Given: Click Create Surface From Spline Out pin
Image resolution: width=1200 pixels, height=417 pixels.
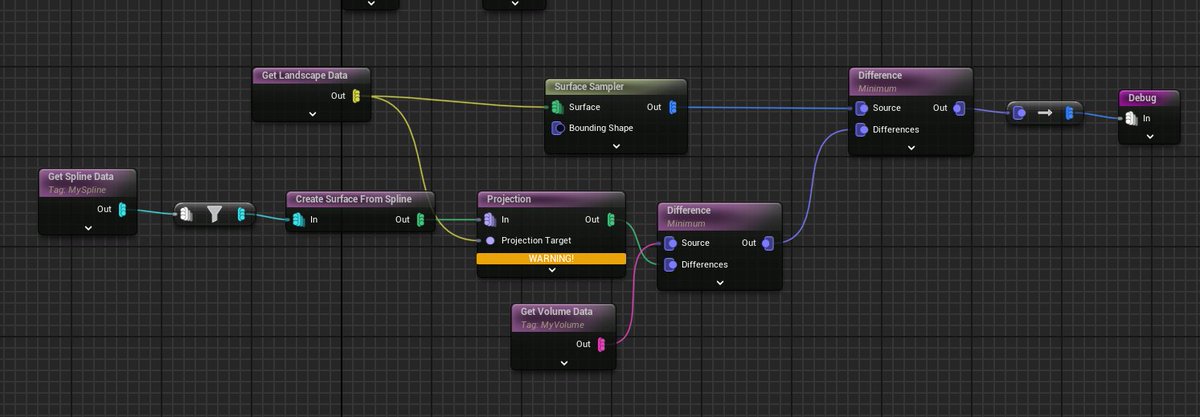Looking at the screenshot, I should pyautogui.click(x=421, y=220).
